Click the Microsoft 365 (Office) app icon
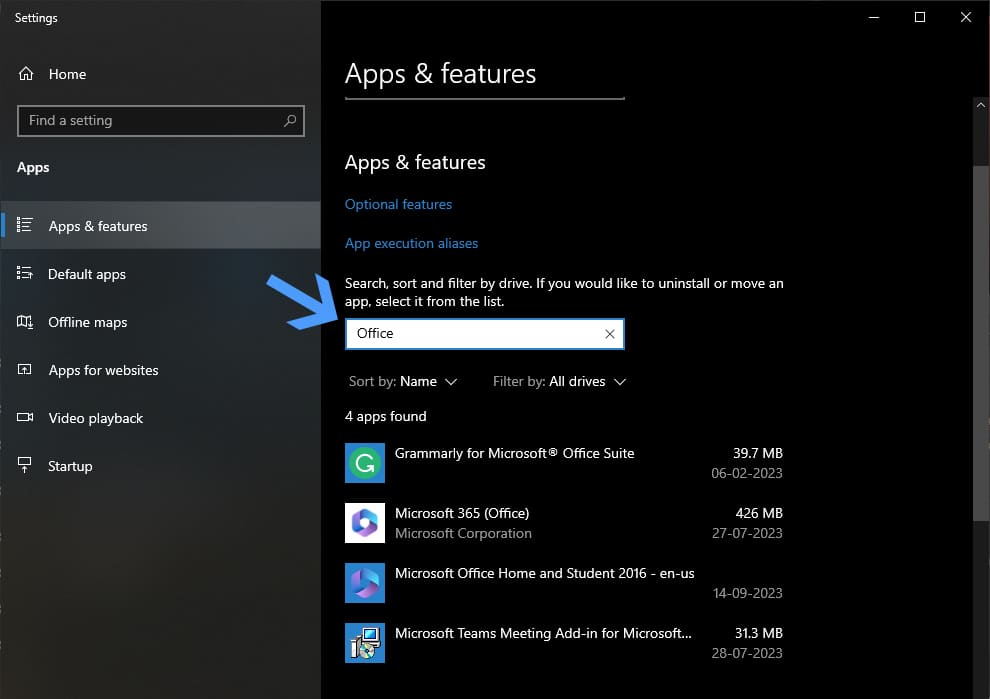This screenshot has width=990, height=699. (365, 523)
